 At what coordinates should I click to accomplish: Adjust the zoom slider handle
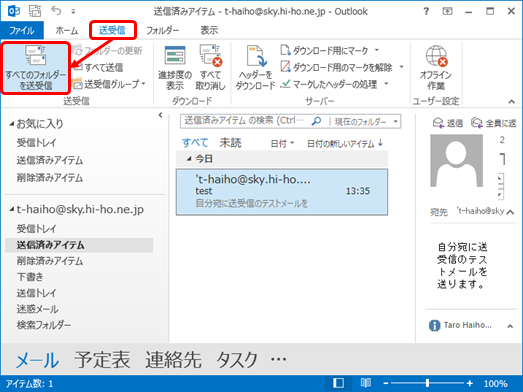(x=427, y=383)
